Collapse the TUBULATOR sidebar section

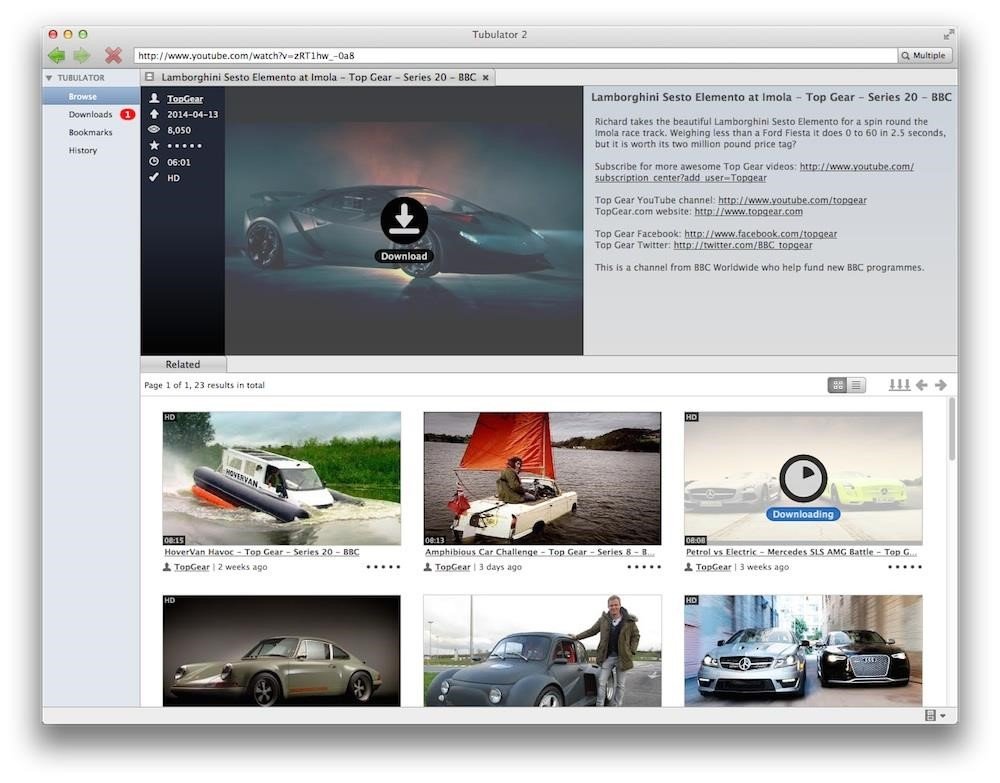pyautogui.click(x=48, y=78)
